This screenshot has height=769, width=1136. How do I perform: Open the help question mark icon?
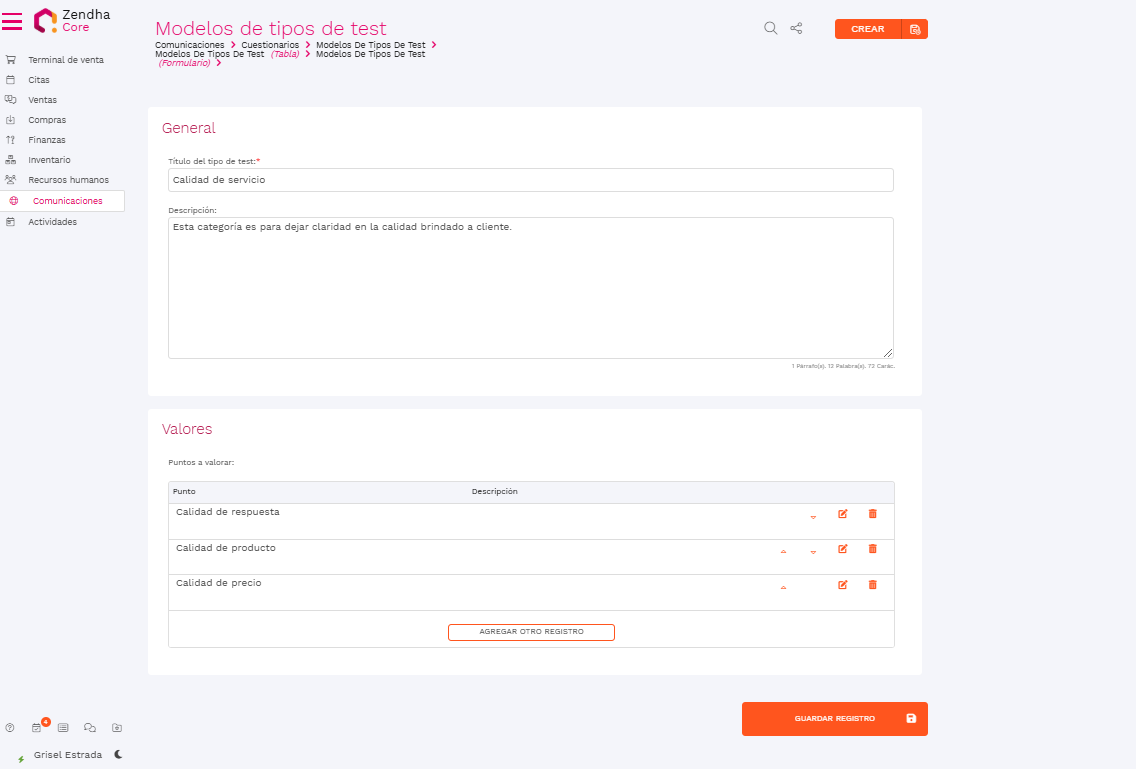[10, 728]
